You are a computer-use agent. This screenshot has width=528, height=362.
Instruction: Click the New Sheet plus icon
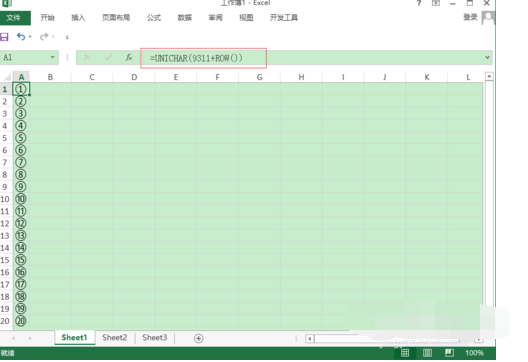199,338
